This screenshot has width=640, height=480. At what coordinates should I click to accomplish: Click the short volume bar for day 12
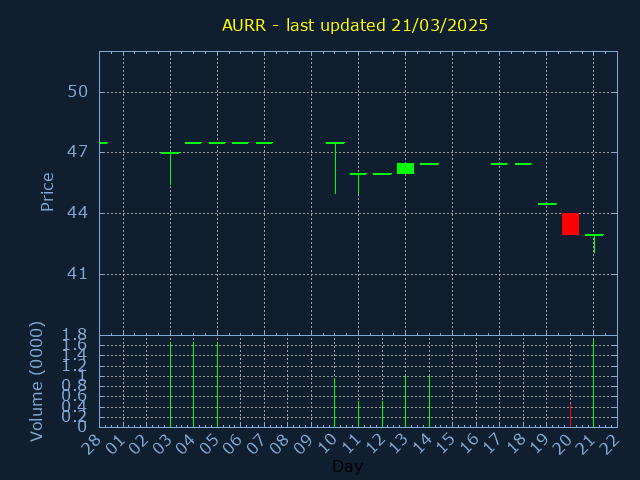pos(382,414)
